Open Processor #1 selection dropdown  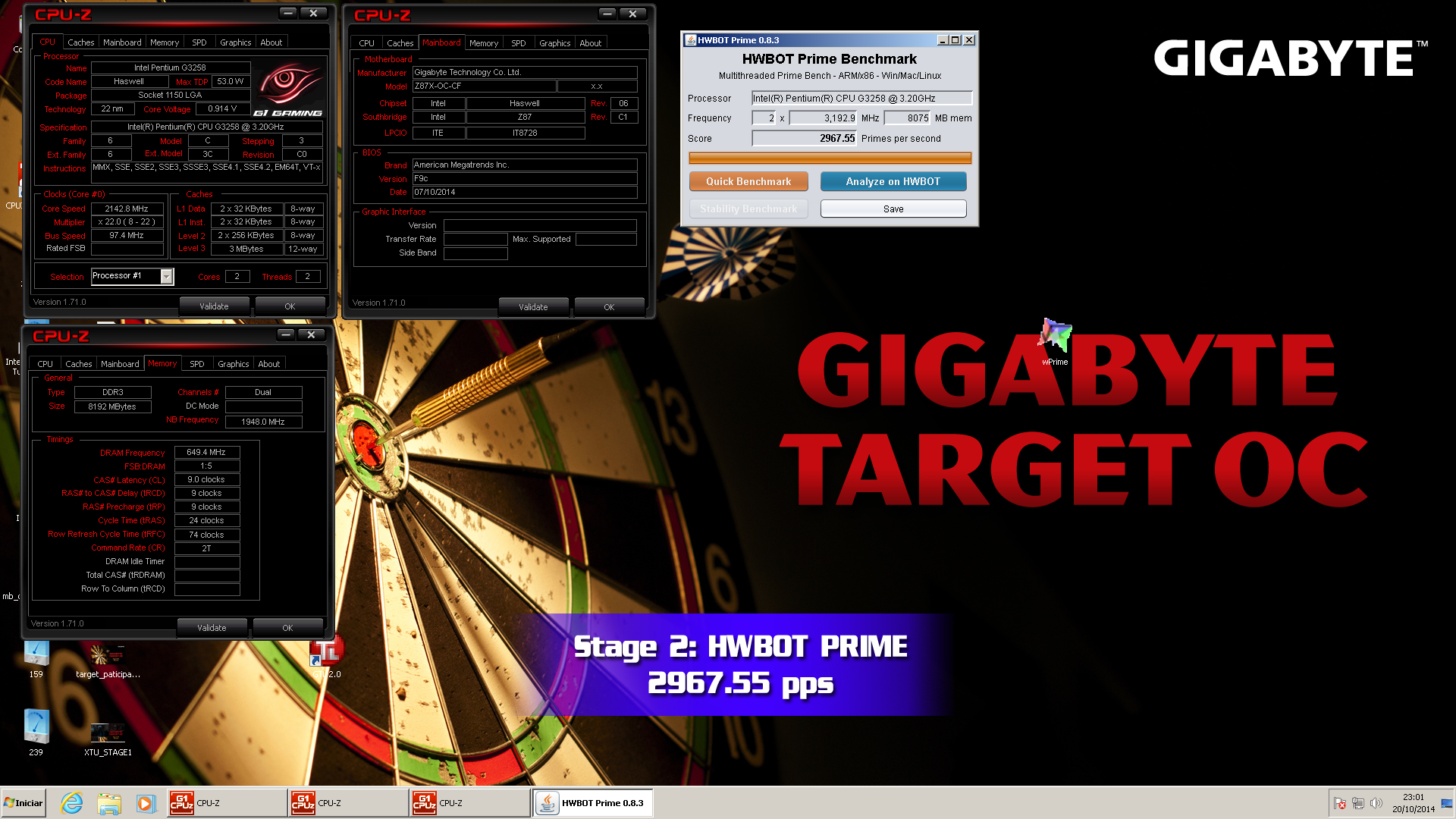[166, 277]
